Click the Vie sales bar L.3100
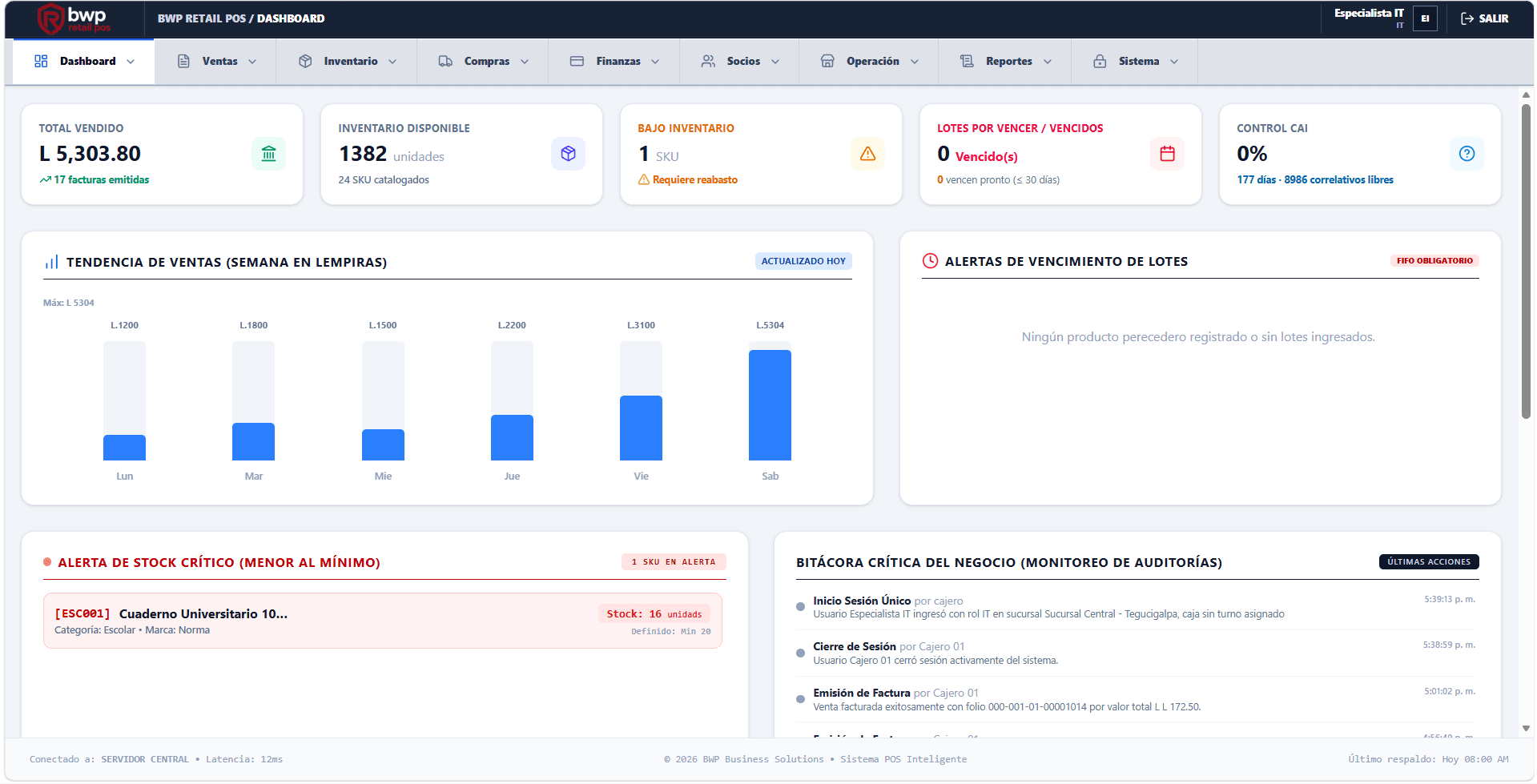 click(641, 428)
